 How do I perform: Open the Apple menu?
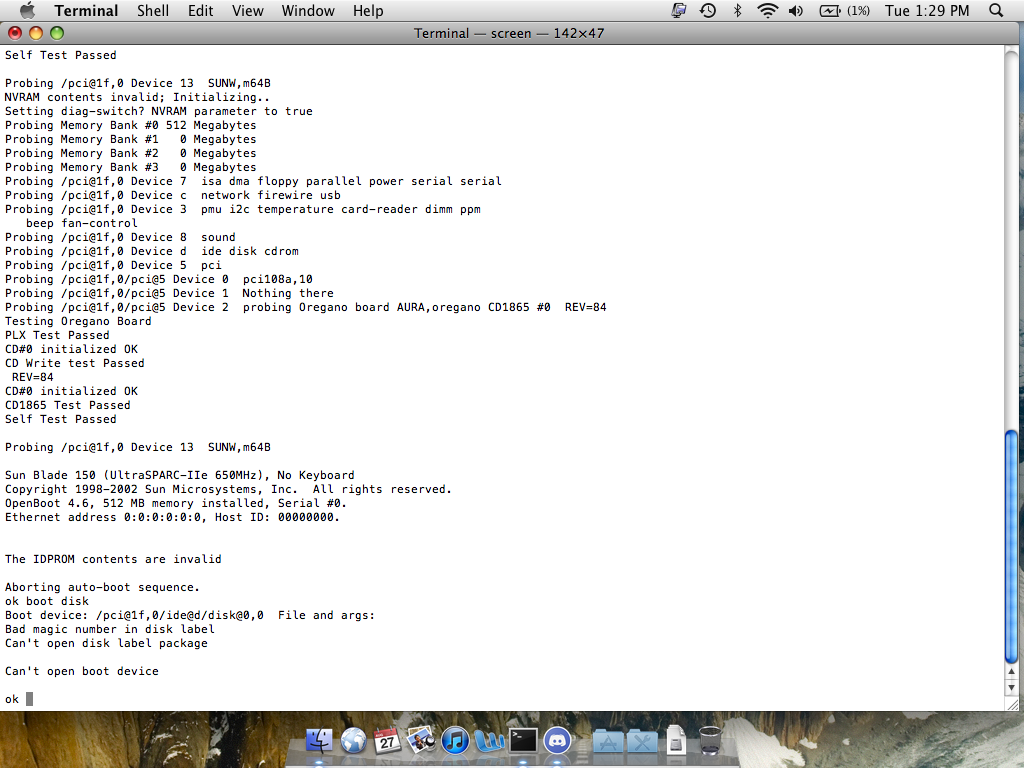[x=27, y=11]
